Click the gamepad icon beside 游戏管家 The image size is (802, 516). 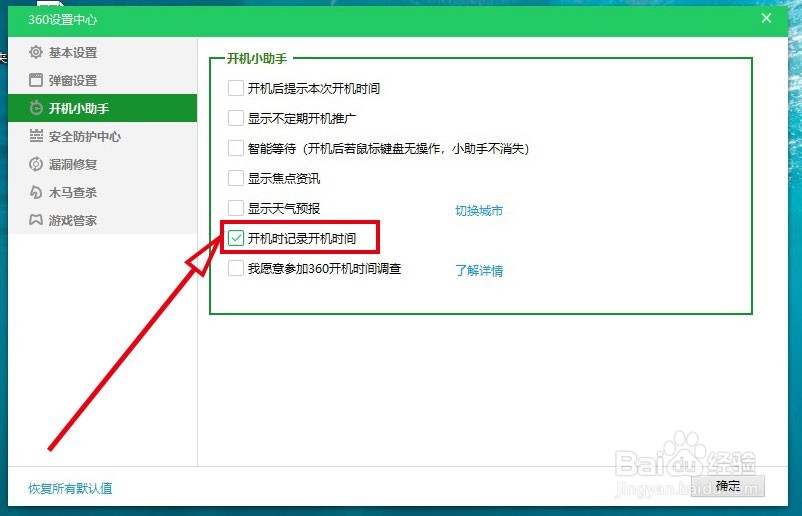(x=36, y=220)
